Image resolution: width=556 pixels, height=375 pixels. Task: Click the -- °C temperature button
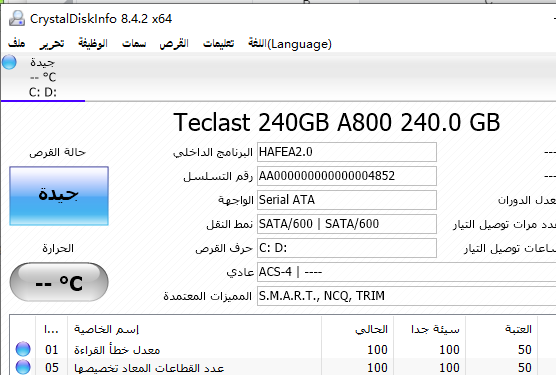(59, 282)
